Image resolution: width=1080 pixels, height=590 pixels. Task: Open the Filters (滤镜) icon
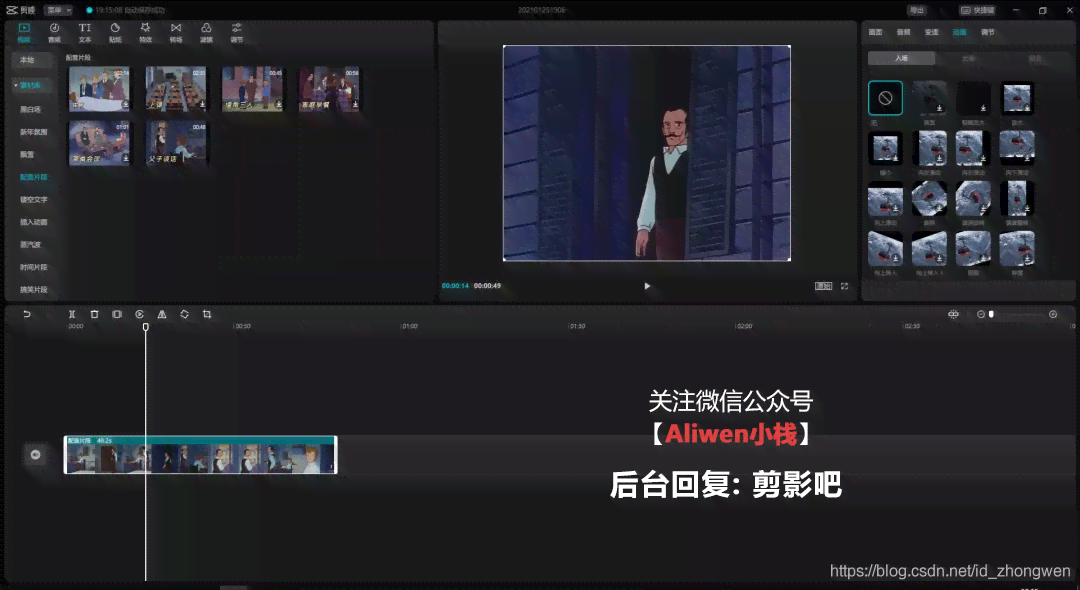tap(206, 28)
